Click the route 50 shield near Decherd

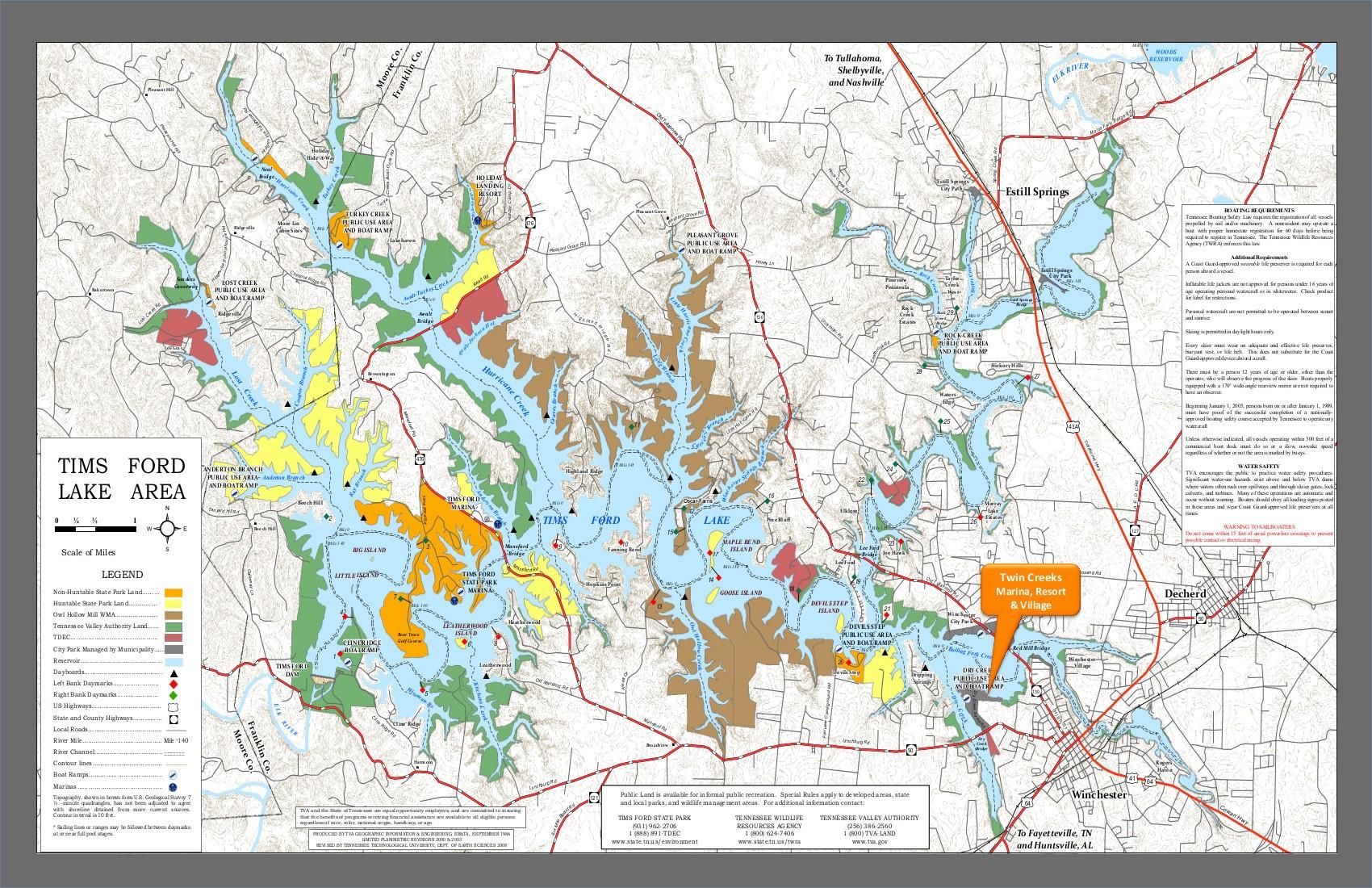tap(1202, 619)
